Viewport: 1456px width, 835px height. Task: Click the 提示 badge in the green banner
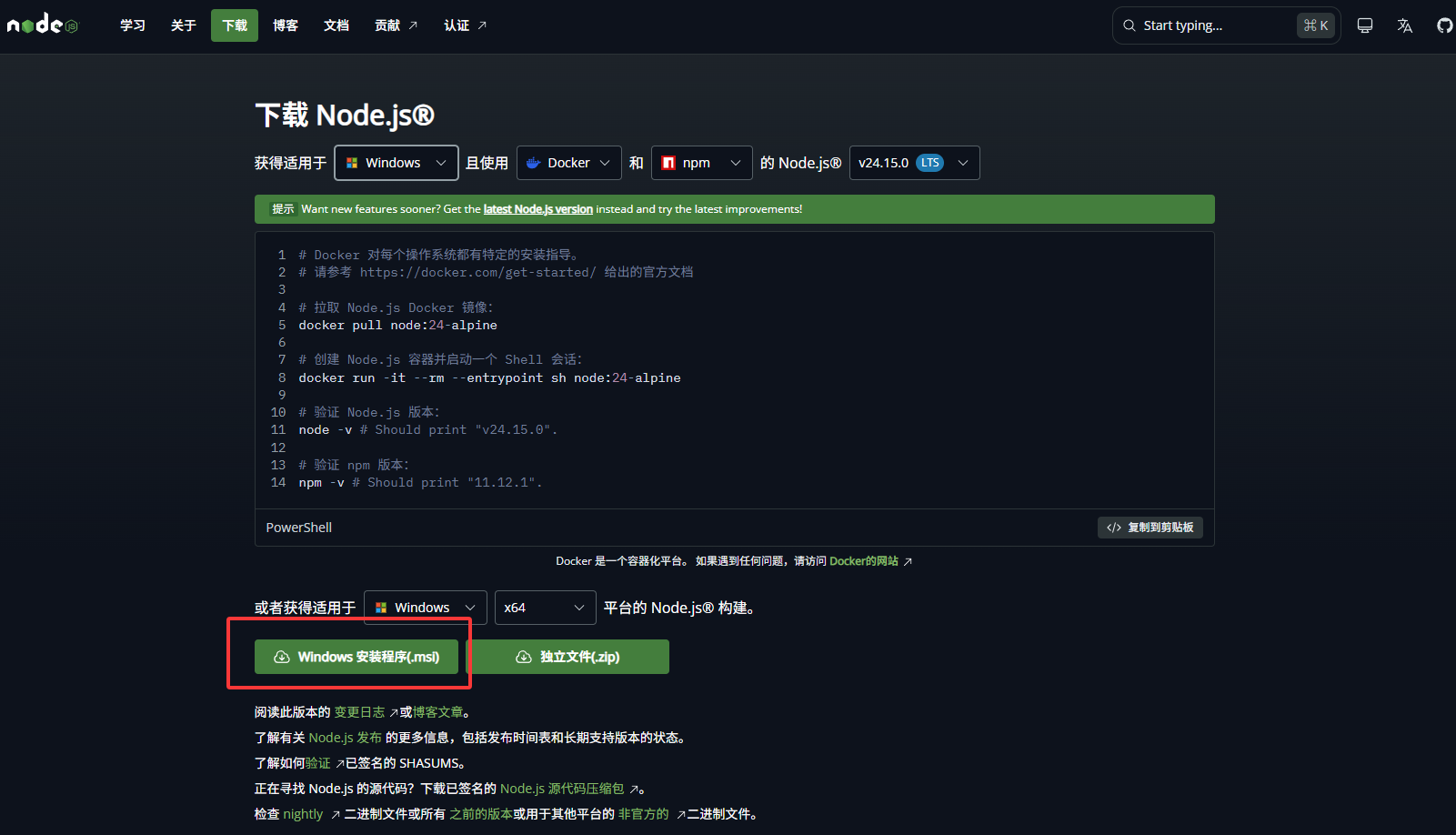[x=283, y=209]
